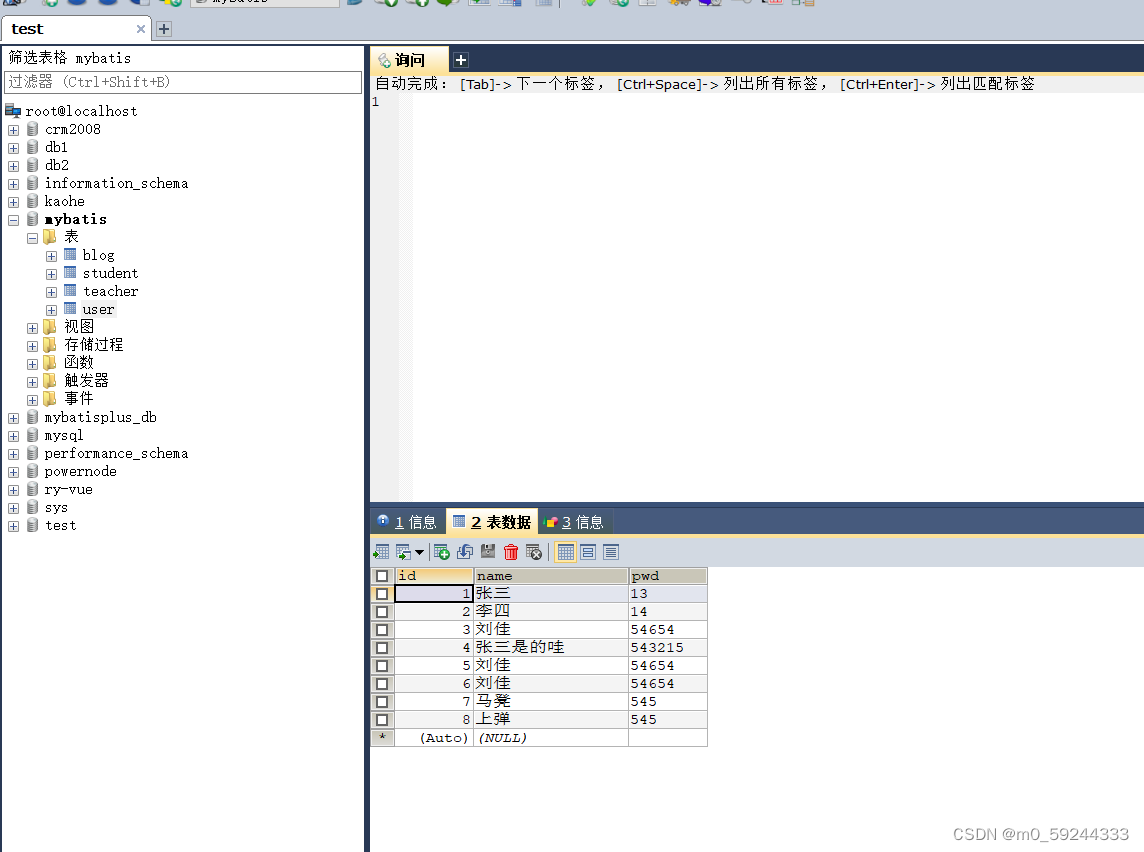
Task: Click the root@localhost server icon
Action: click(x=13, y=111)
